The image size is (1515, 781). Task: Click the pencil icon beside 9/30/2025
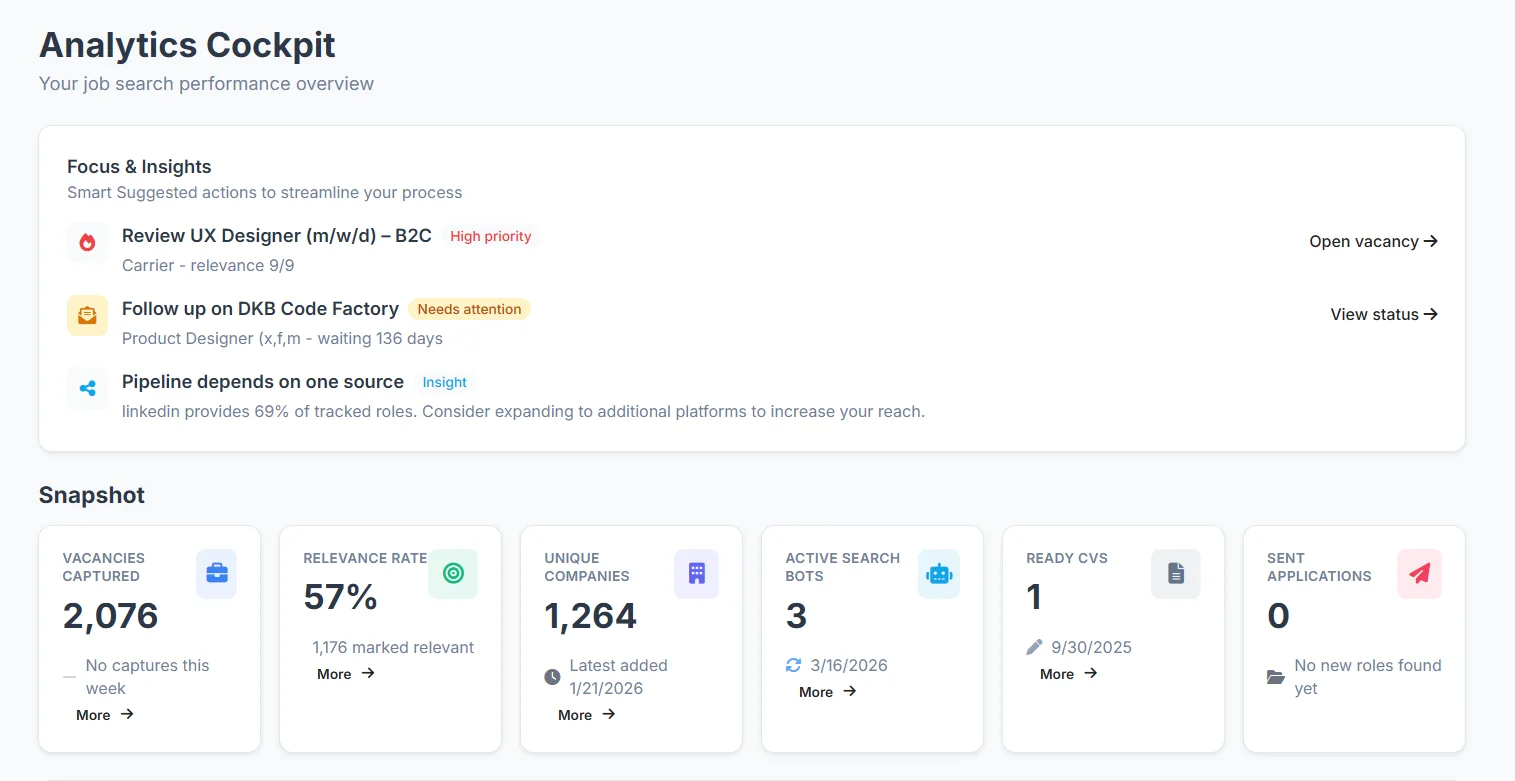pos(1035,647)
